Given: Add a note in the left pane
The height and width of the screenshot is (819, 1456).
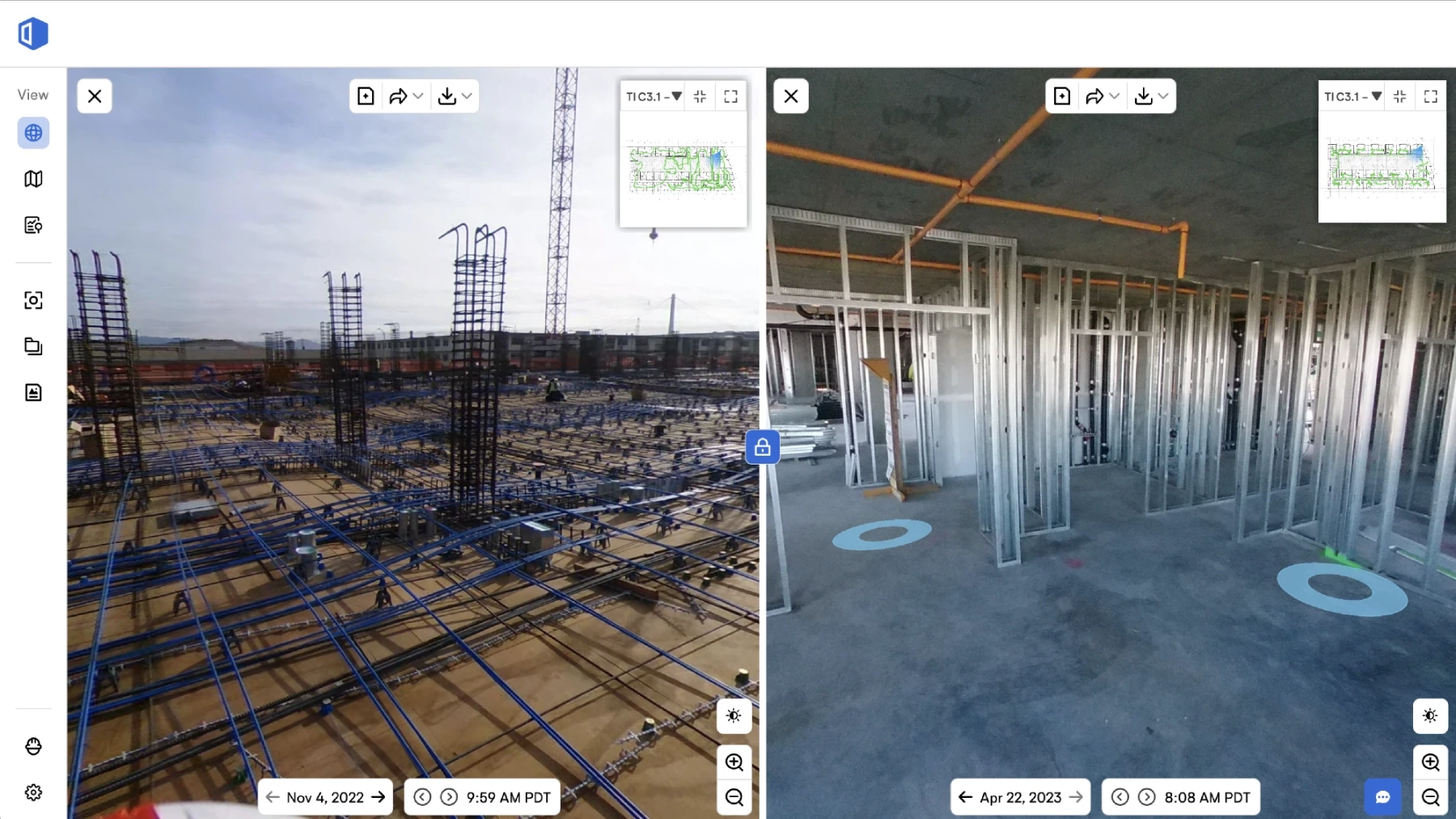Looking at the screenshot, I should pos(366,96).
